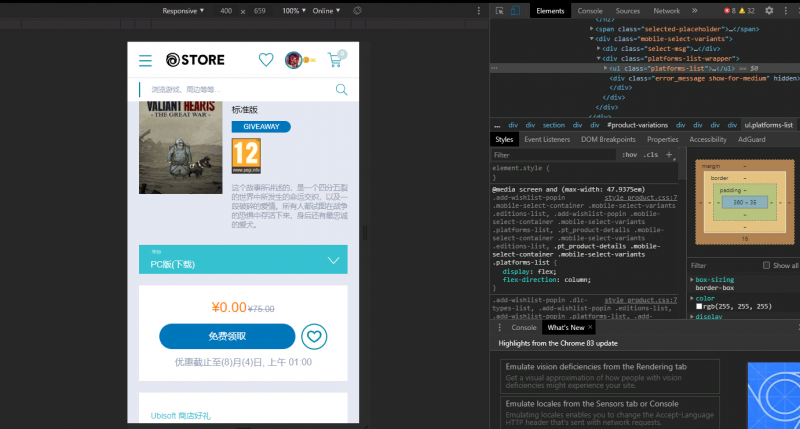The image size is (800, 429).
Task: Click the search magnifier icon
Action: 341,90
